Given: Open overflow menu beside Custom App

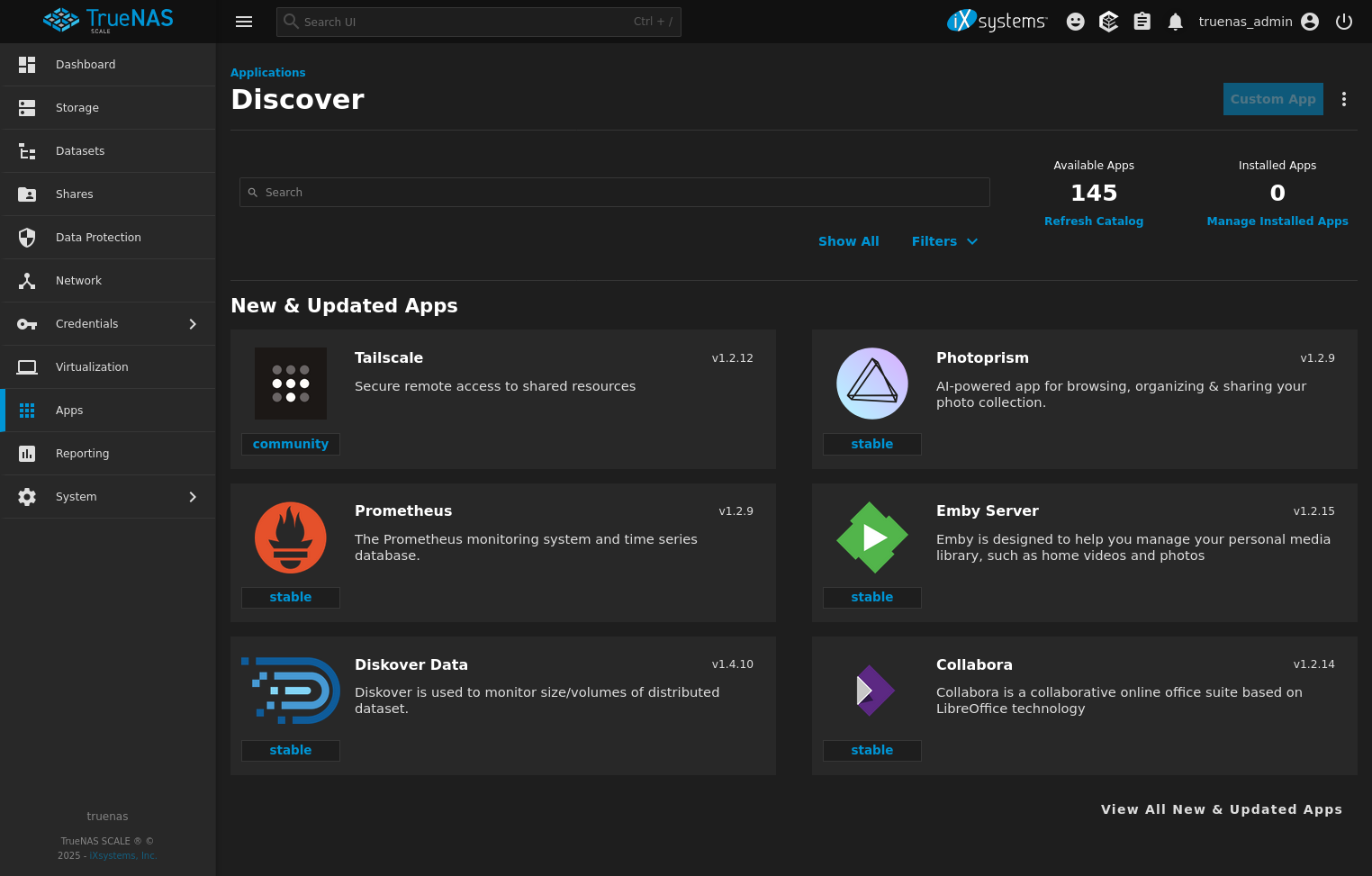Looking at the screenshot, I should tap(1344, 99).
